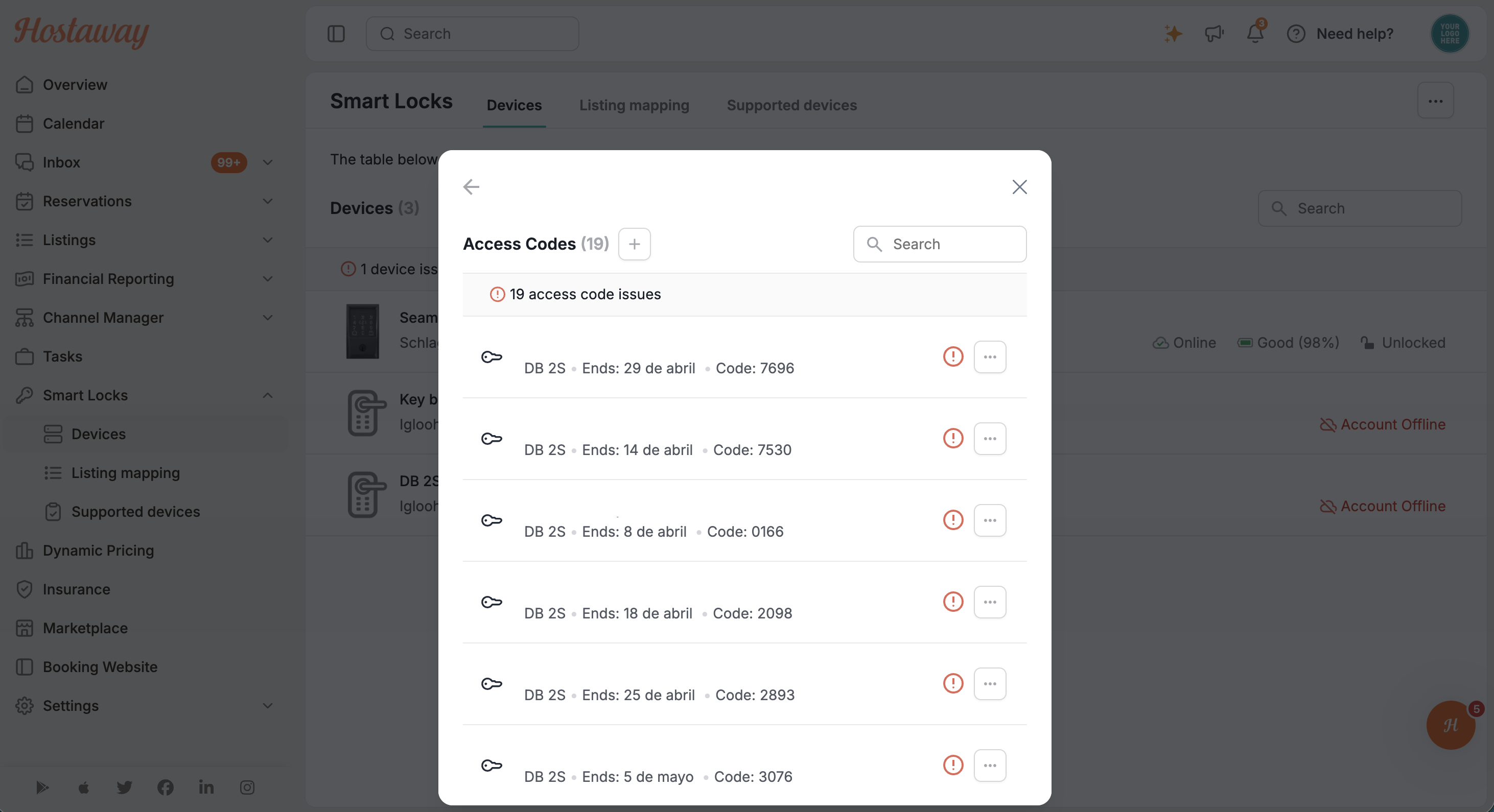Screen dimensions: 1494x812
Task: Open the account logo avatar menu
Action: (x=1450, y=34)
